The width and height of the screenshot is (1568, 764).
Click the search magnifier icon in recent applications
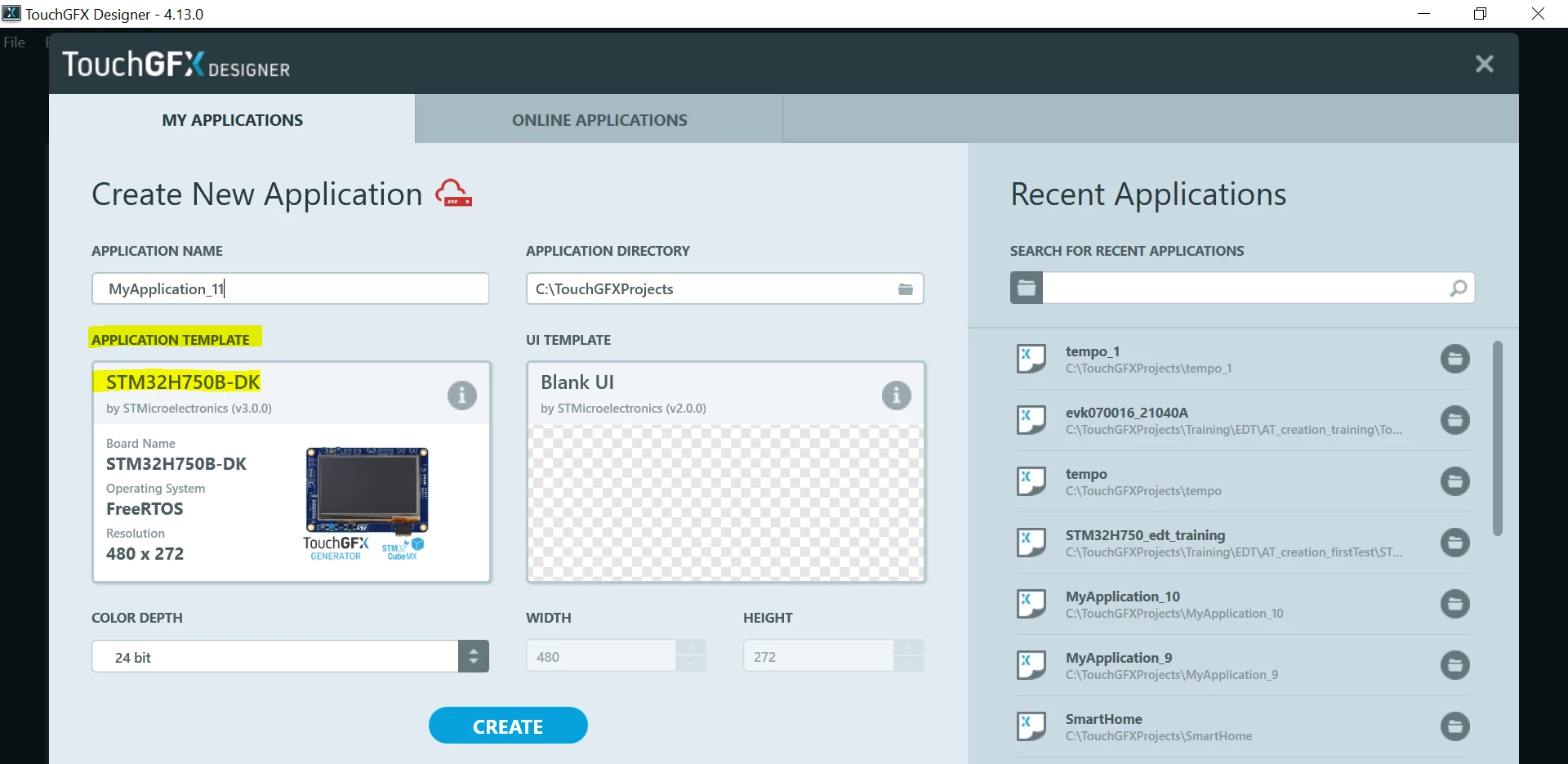coord(1458,288)
